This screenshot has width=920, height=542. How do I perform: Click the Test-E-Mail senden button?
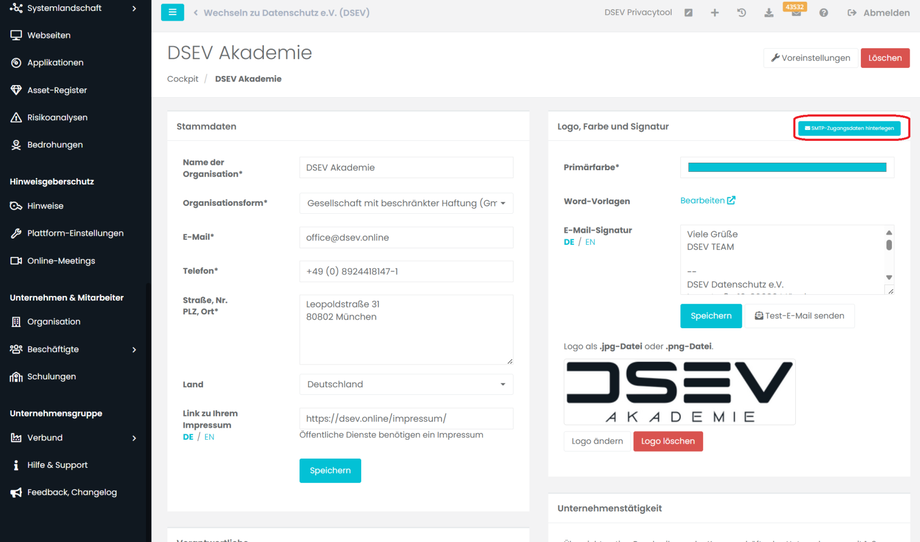tap(799, 316)
